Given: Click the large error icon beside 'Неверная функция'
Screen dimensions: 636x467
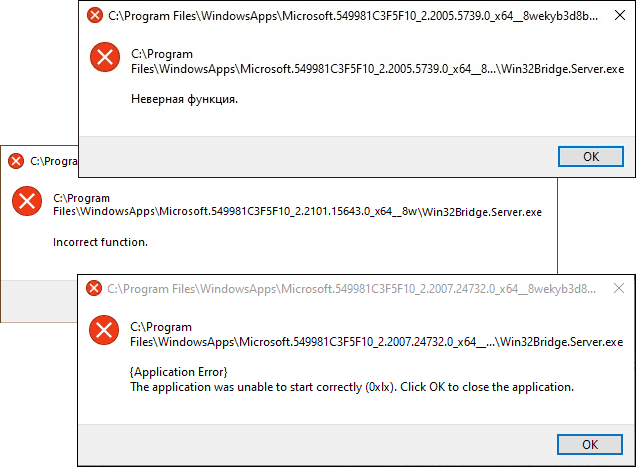Looking at the screenshot, I should pyautogui.click(x=105, y=57).
